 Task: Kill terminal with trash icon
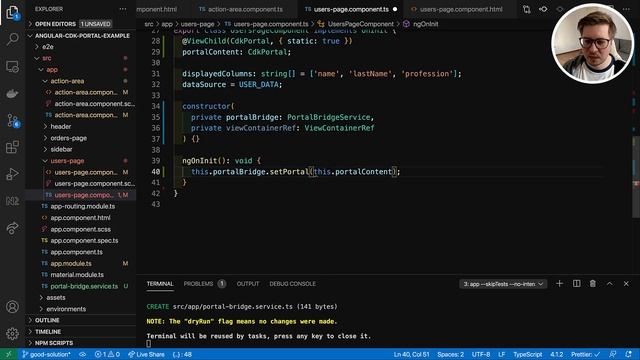(593, 284)
